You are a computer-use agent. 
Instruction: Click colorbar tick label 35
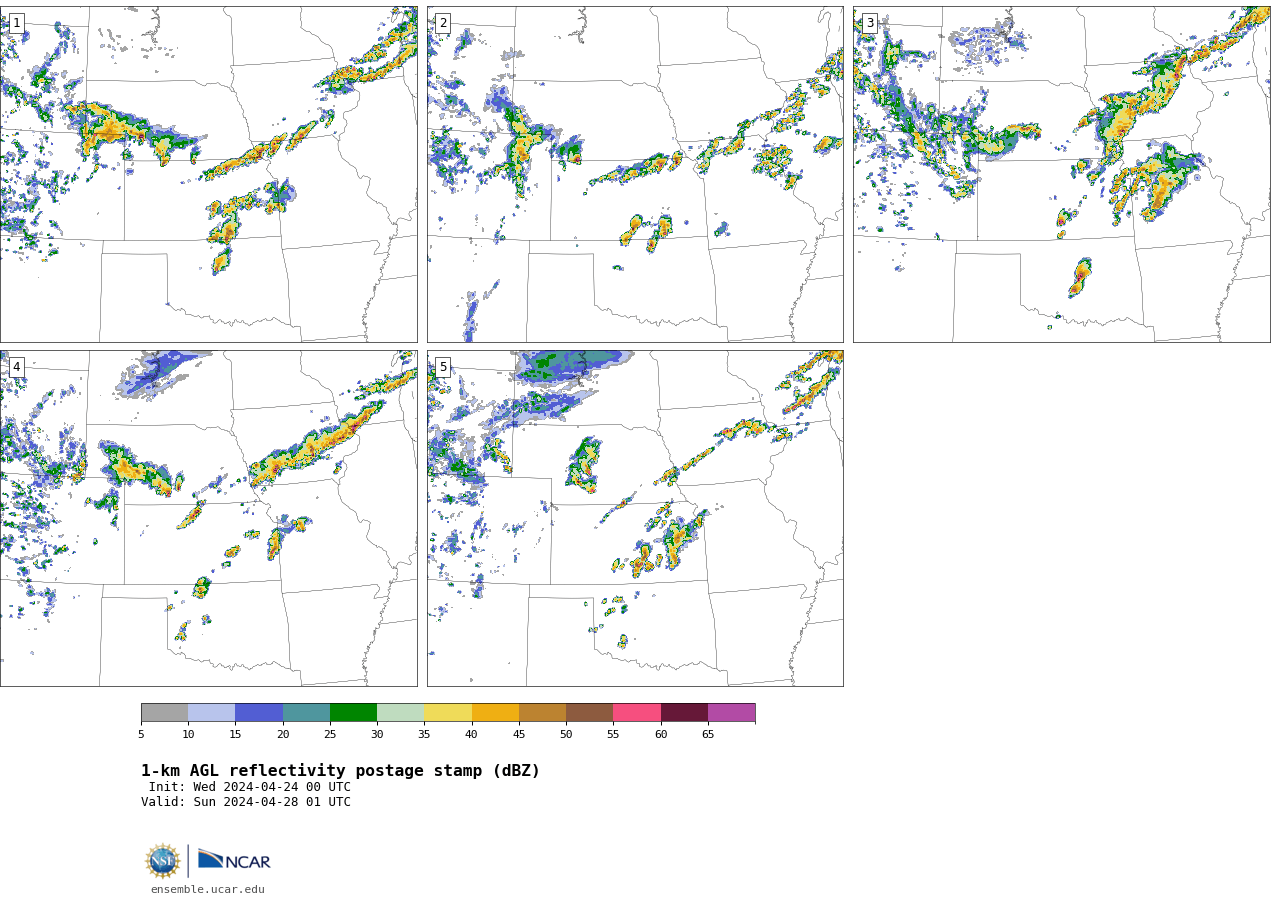(424, 735)
